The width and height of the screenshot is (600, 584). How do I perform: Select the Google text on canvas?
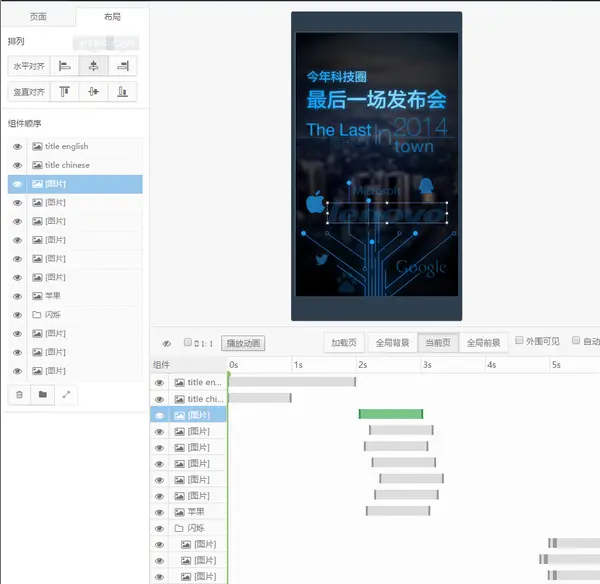(x=421, y=268)
